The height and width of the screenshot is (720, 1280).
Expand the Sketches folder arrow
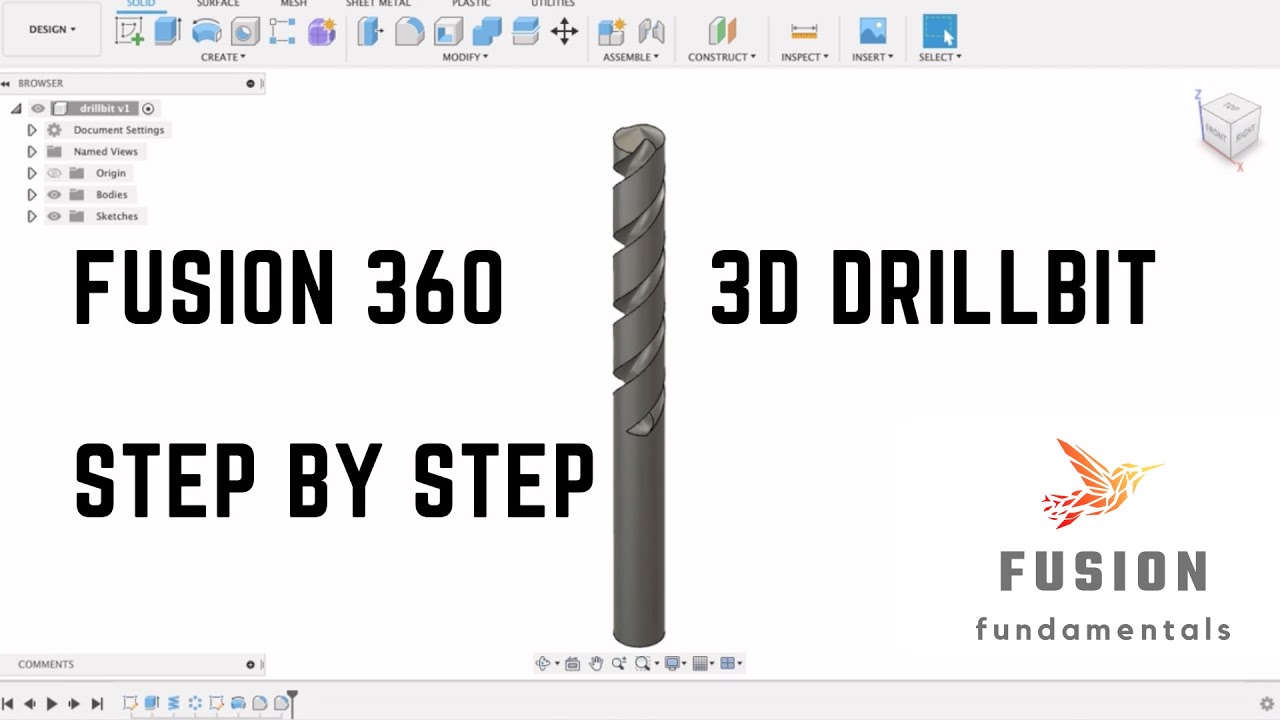32,216
